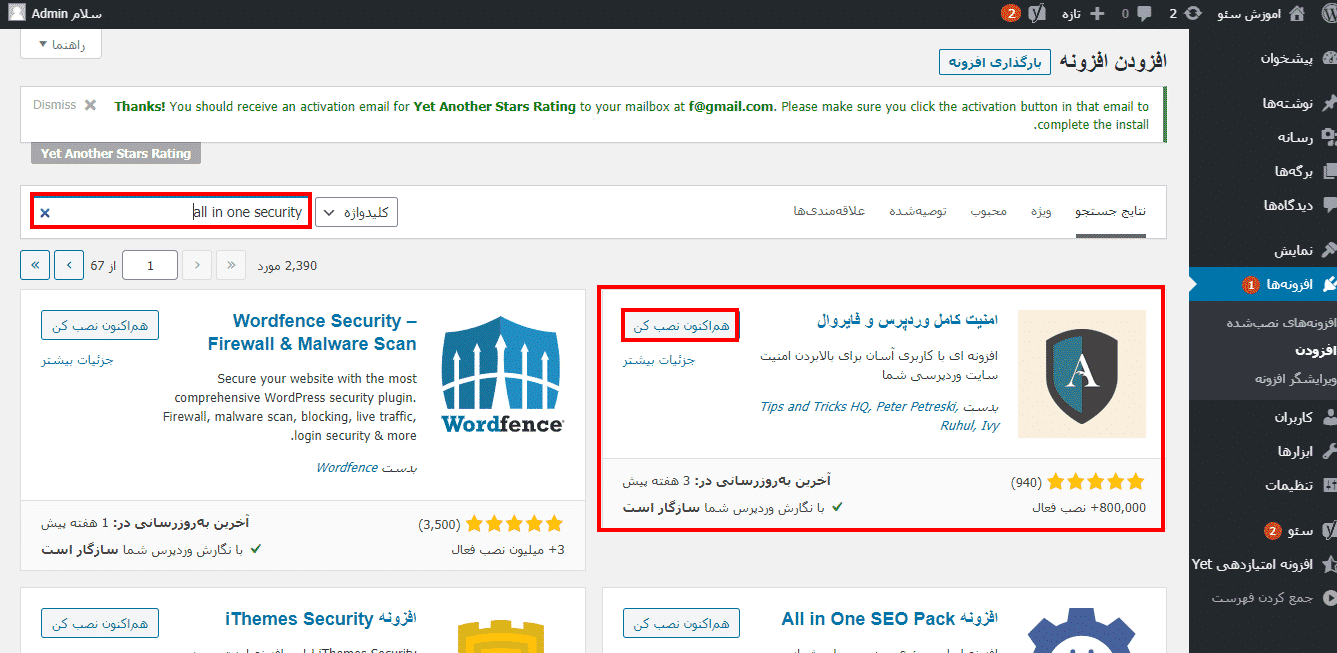Click the آموزش سئو site name
The width and height of the screenshot is (1337, 653).
(x=1249, y=14)
